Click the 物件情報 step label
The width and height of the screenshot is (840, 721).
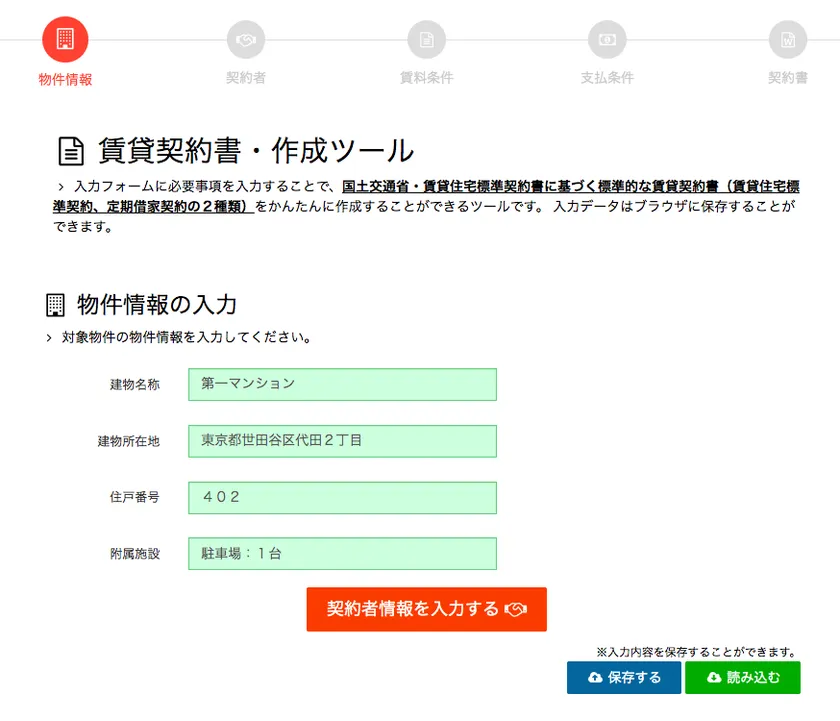[x=65, y=79]
